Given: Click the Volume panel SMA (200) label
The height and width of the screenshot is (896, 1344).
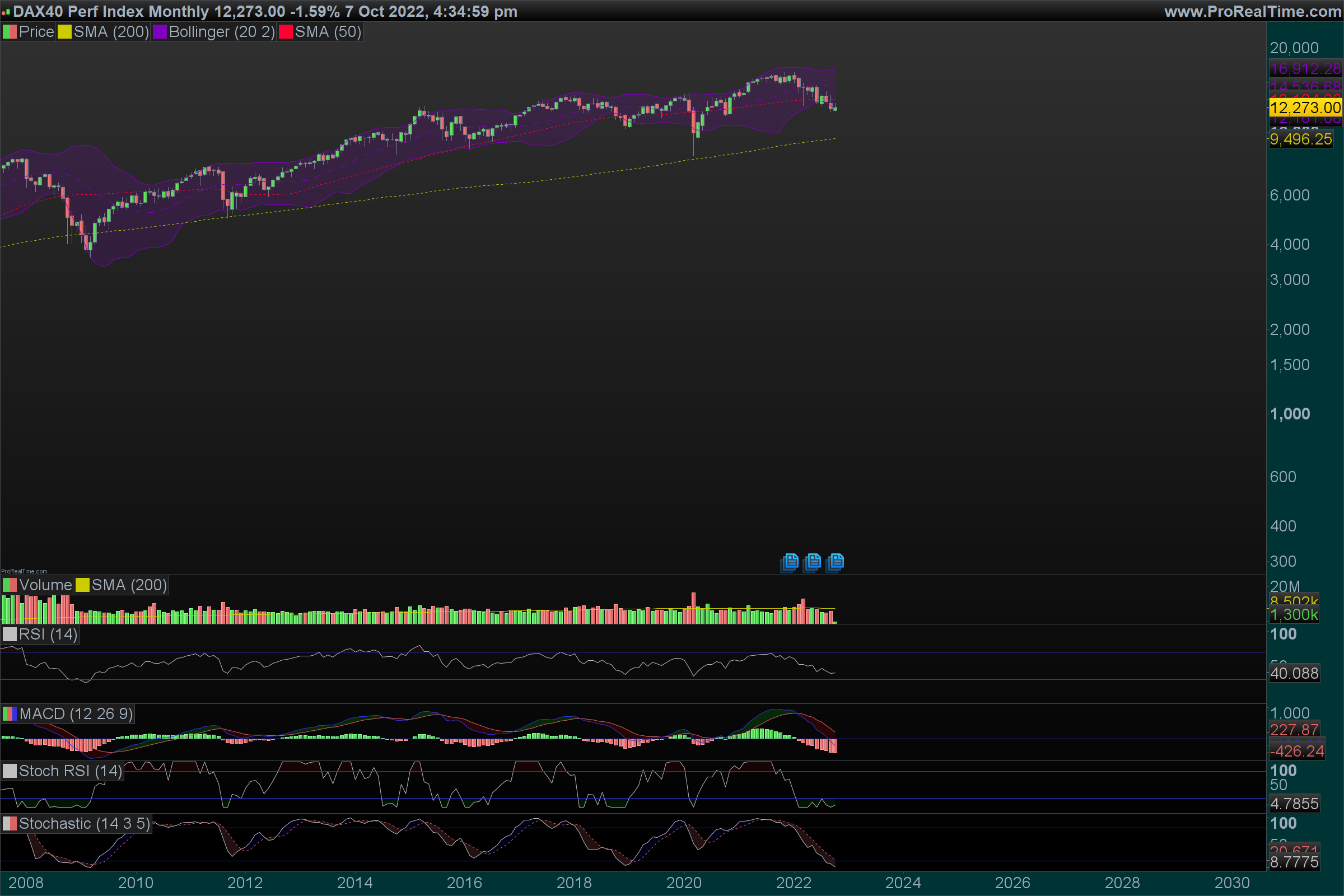Looking at the screenshot, I should (x=129, y=585).
